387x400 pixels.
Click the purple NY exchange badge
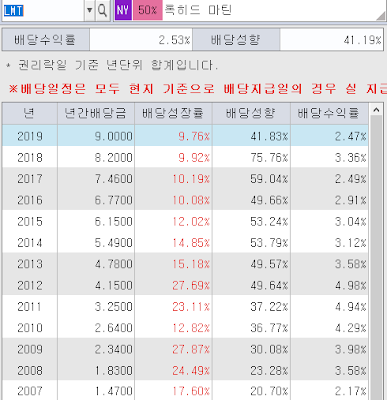coord(123,10)
